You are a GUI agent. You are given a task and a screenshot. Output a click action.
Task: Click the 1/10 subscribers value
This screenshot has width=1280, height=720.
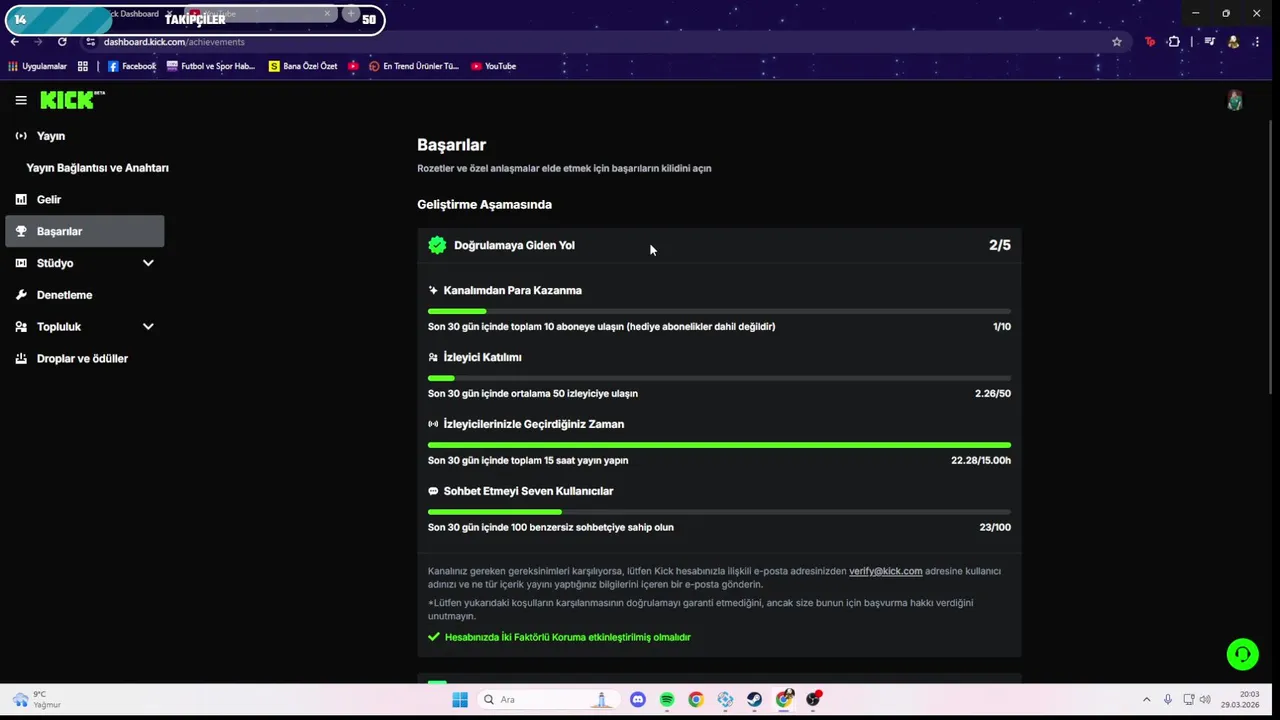click(1002, 327)
